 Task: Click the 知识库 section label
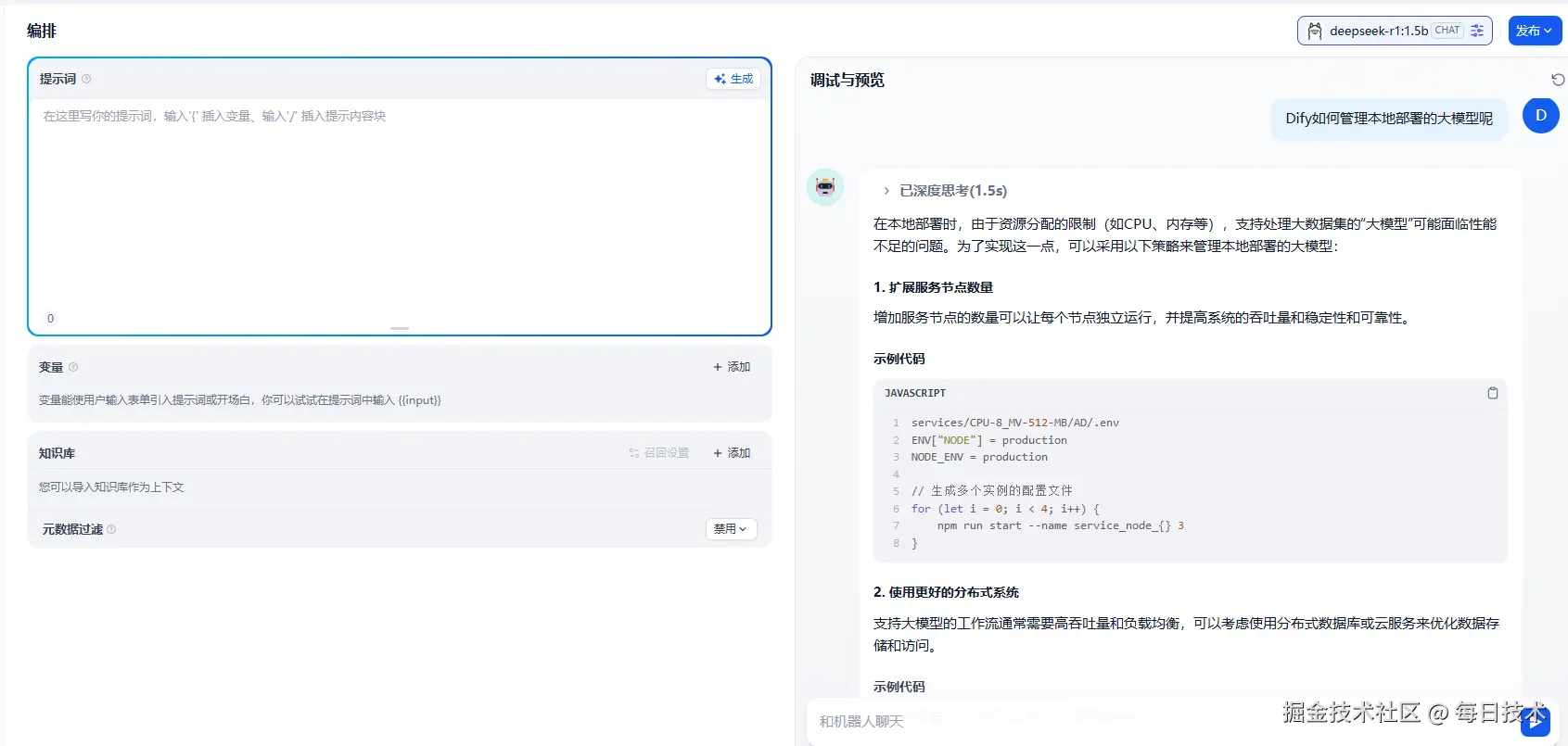(x=57, y=453)
